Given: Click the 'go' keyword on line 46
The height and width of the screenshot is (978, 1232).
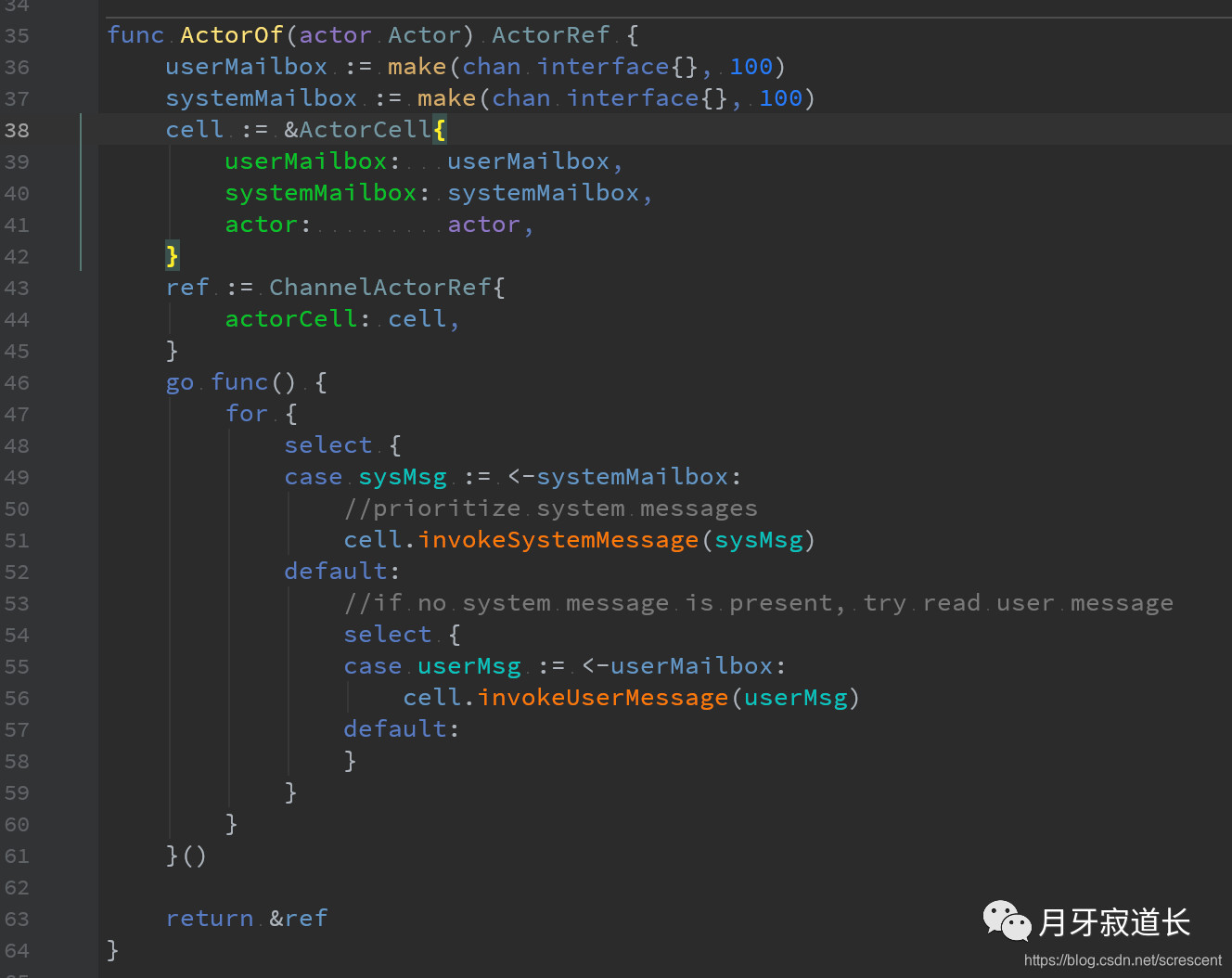Looking at the screenshot, I should [180, 382].
